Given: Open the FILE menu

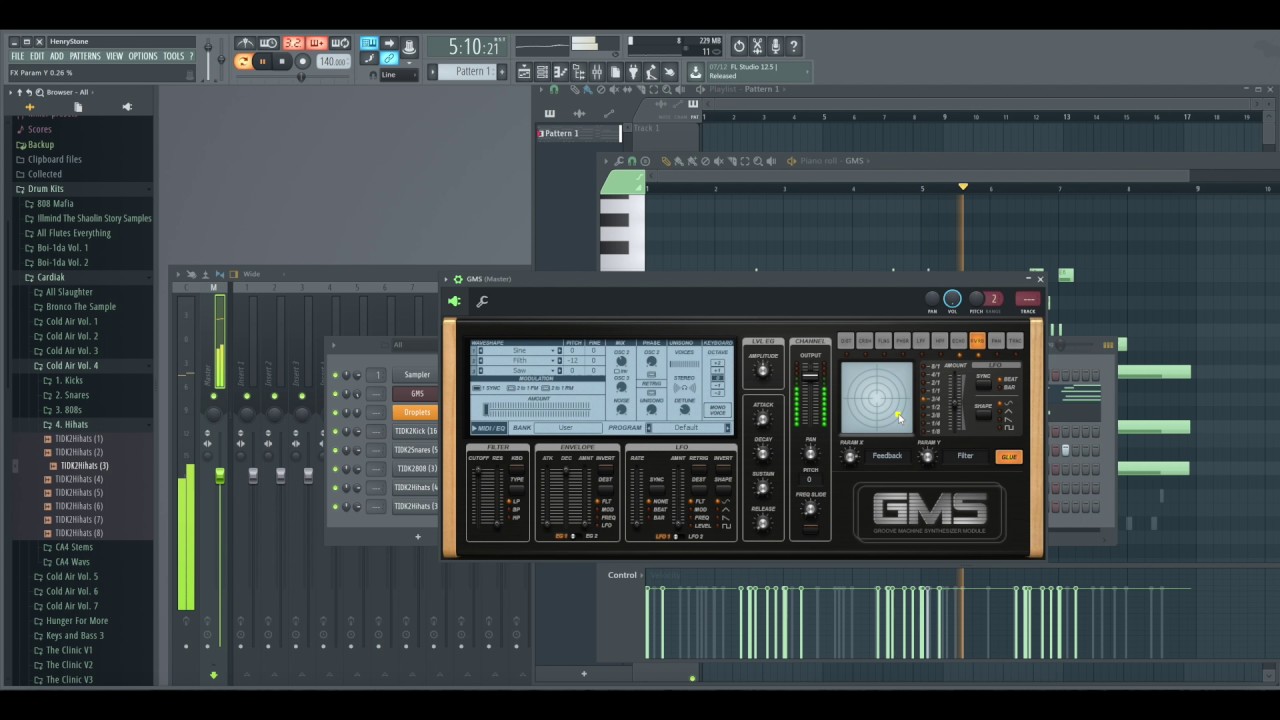Looking at the screenshot, I should (17, 57).
